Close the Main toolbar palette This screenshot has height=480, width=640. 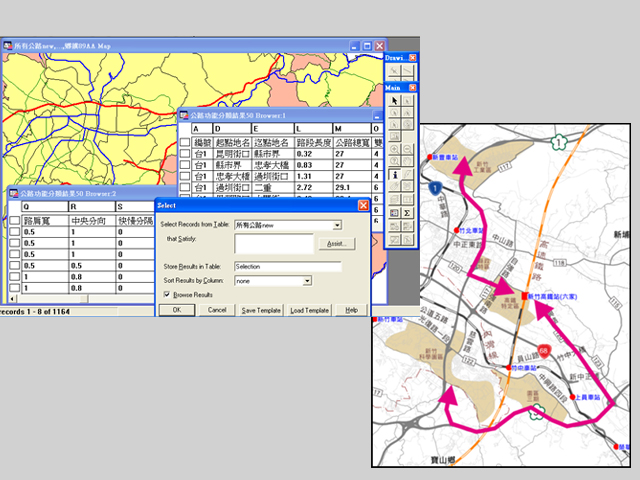413,88
